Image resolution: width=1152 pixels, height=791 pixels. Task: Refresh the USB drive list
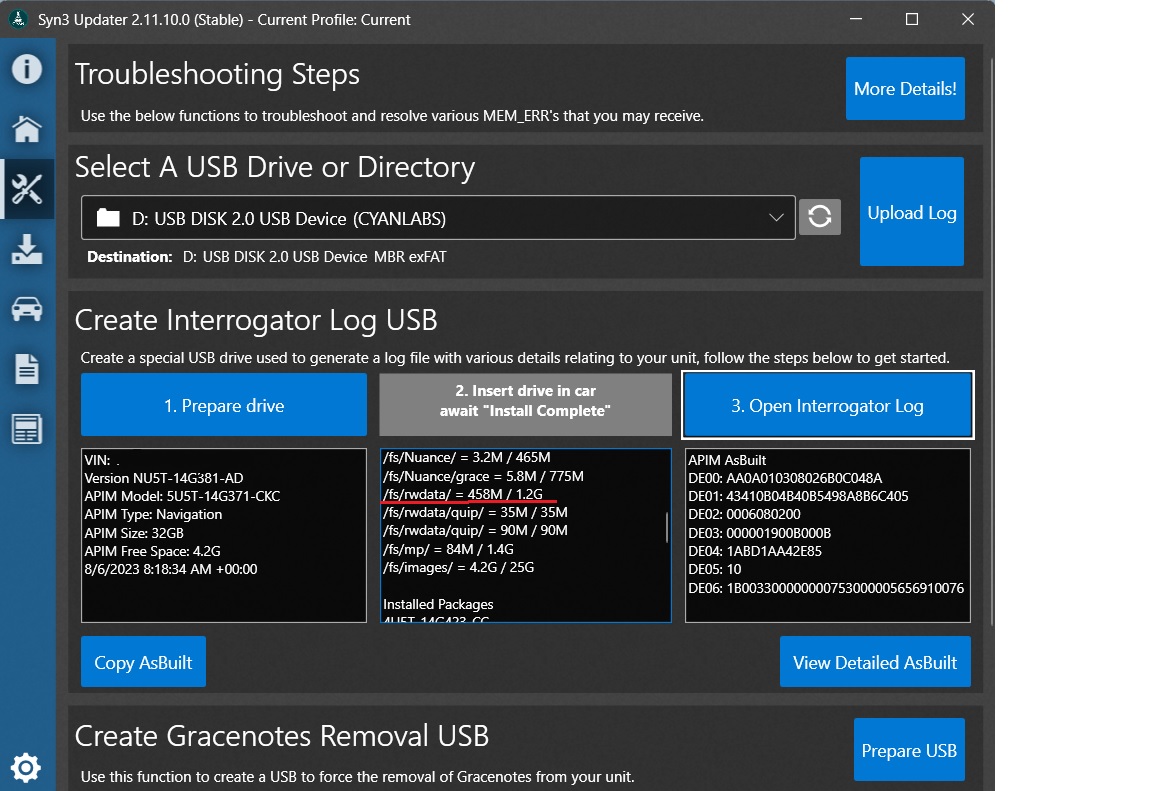819,217
